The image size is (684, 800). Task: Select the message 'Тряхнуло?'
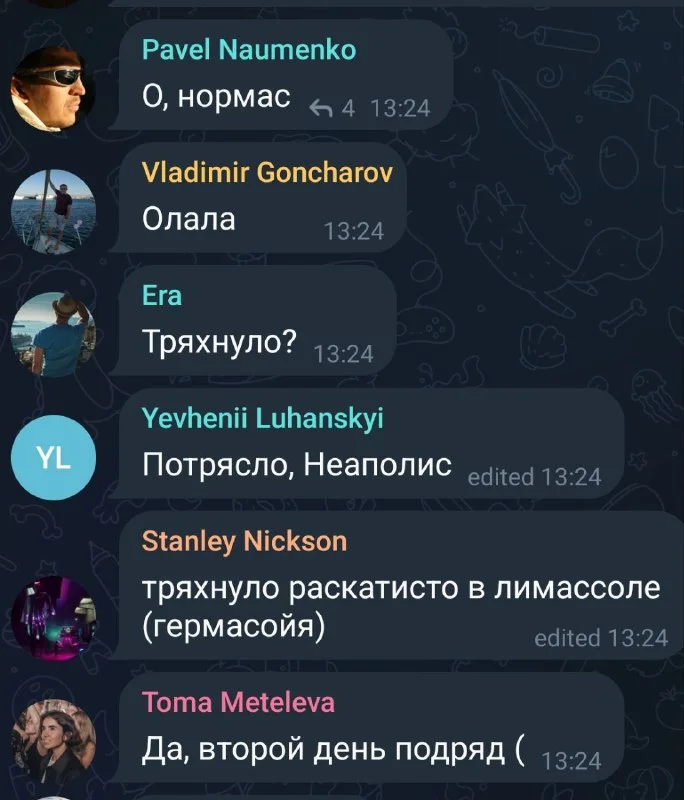click(219, 341)
